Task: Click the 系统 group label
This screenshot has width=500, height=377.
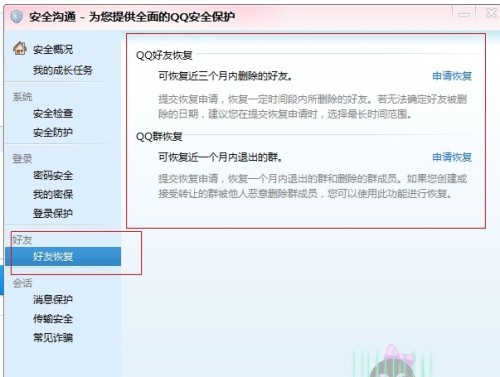Action: coord(22,97)
